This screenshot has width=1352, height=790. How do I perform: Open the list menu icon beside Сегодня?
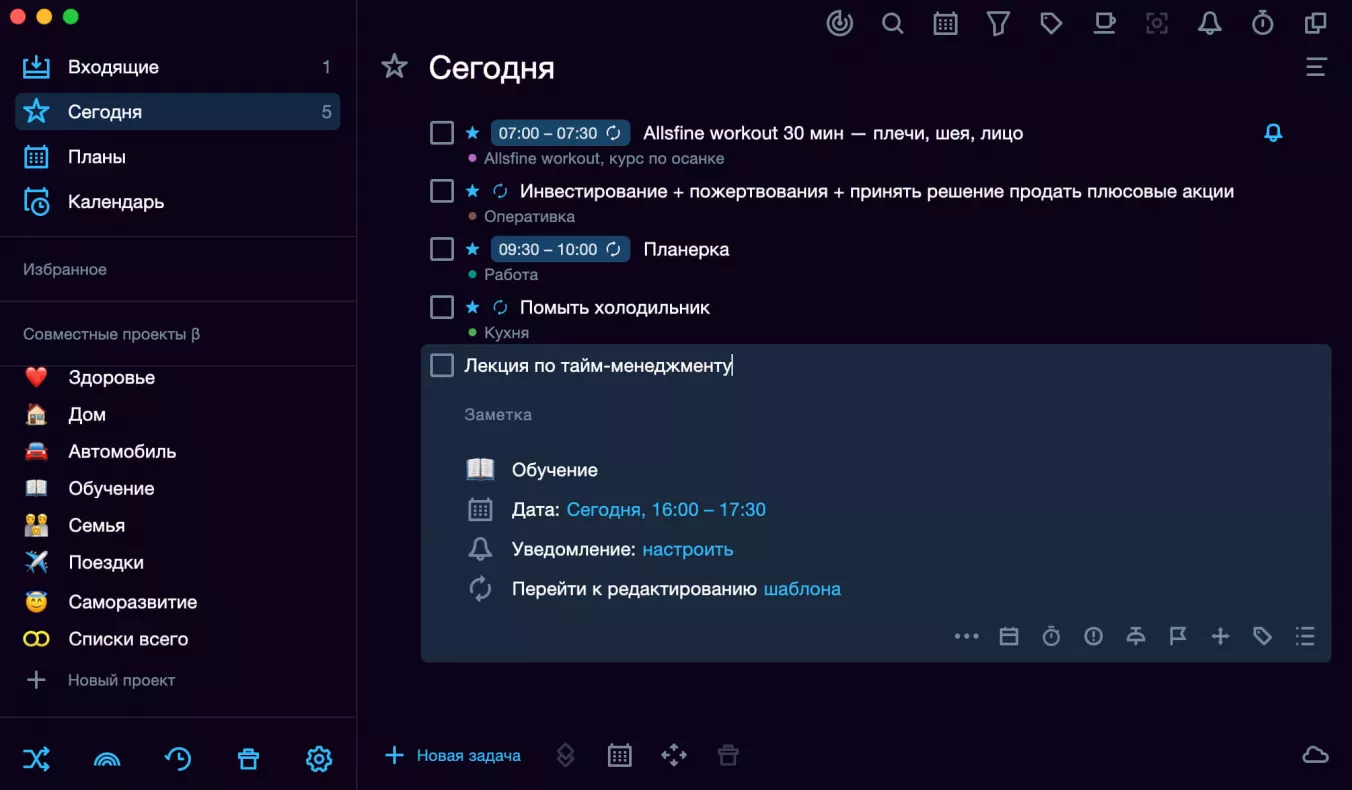pos(1316,67)
